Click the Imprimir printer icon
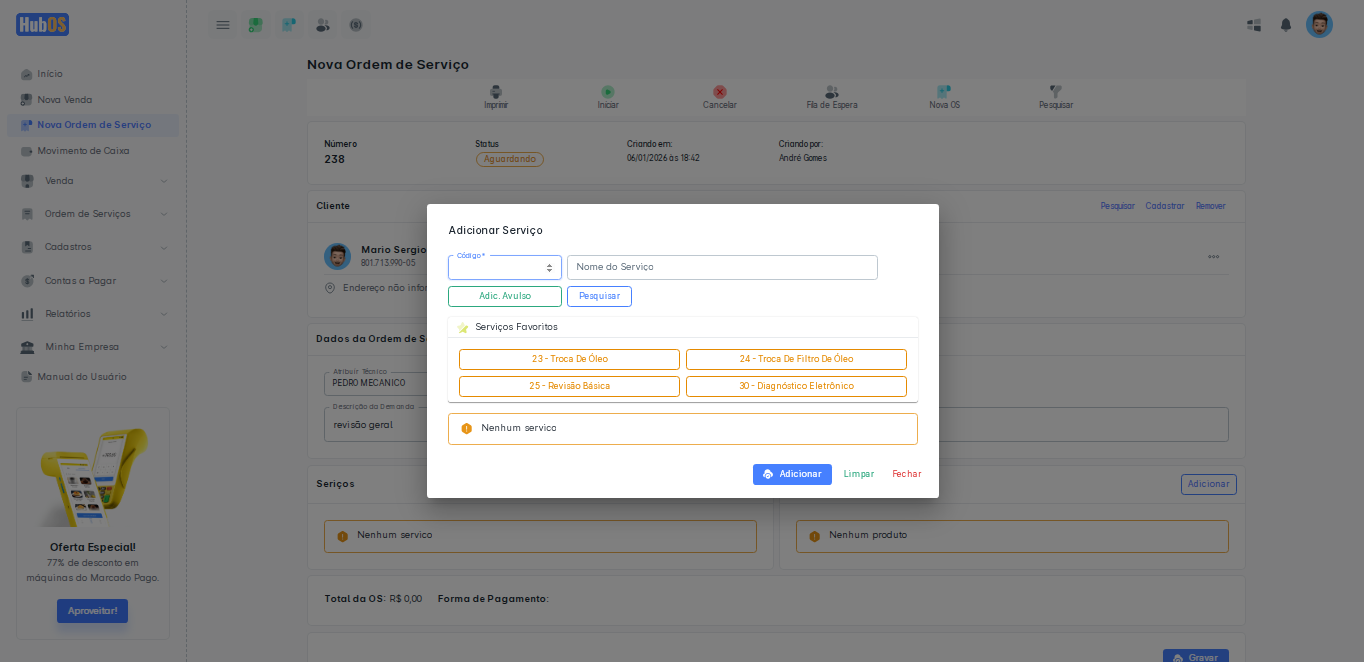This screenshot has width=1364, height=662. pos(496,92)
